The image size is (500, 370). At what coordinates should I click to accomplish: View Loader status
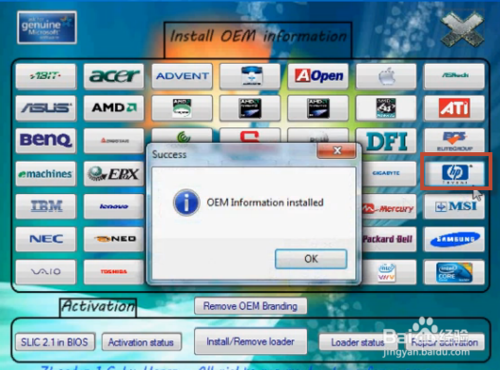click(x=358, y=342)
